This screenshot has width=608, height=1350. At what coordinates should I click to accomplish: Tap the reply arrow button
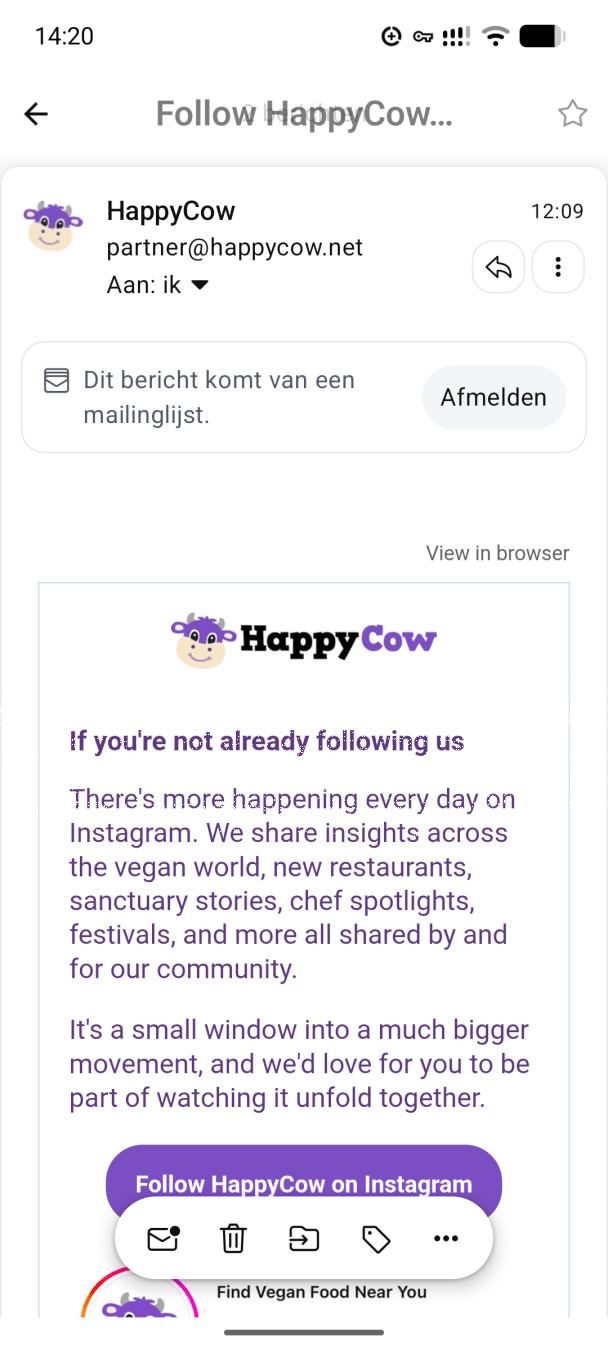tap(498, 267)
